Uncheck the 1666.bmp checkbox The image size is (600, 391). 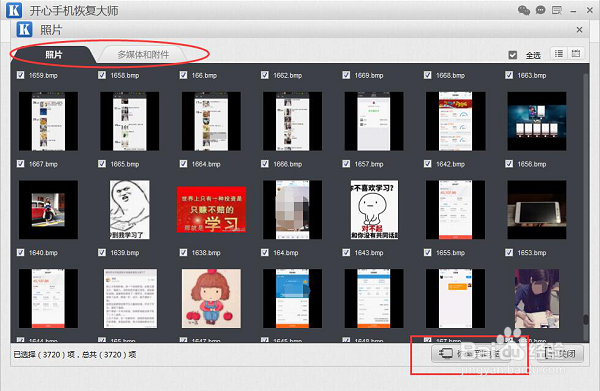point(265,164)
